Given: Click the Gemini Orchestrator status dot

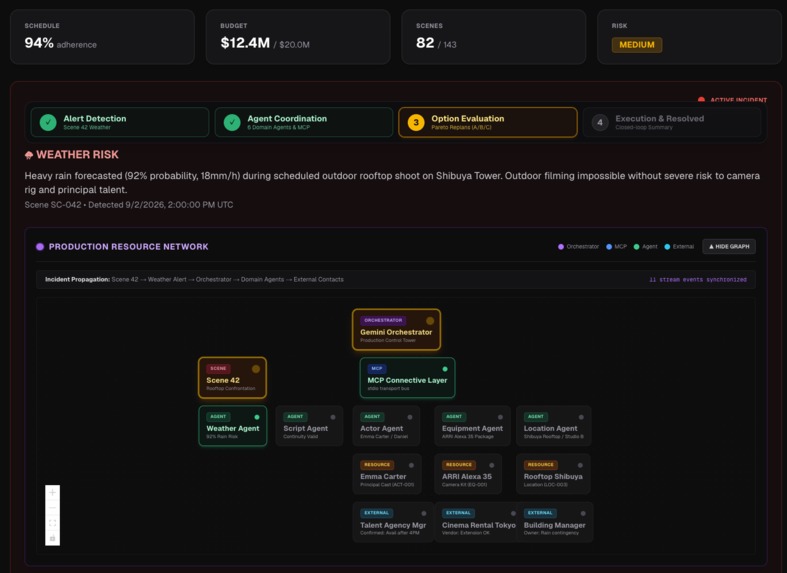Looking at the screenshot, I should [x=430, y=321].
